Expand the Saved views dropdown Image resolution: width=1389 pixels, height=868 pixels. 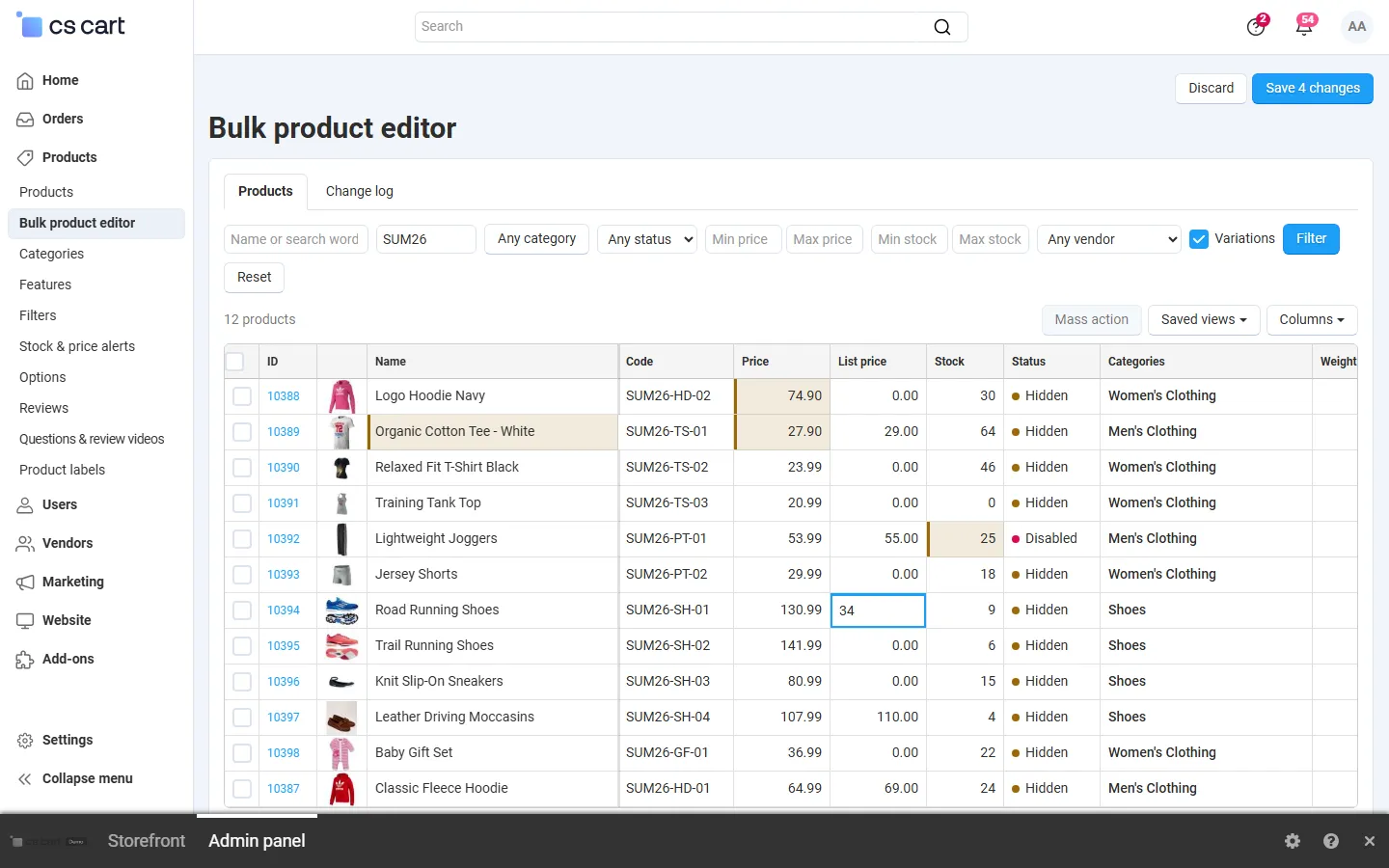click(x=1204, y=320)
